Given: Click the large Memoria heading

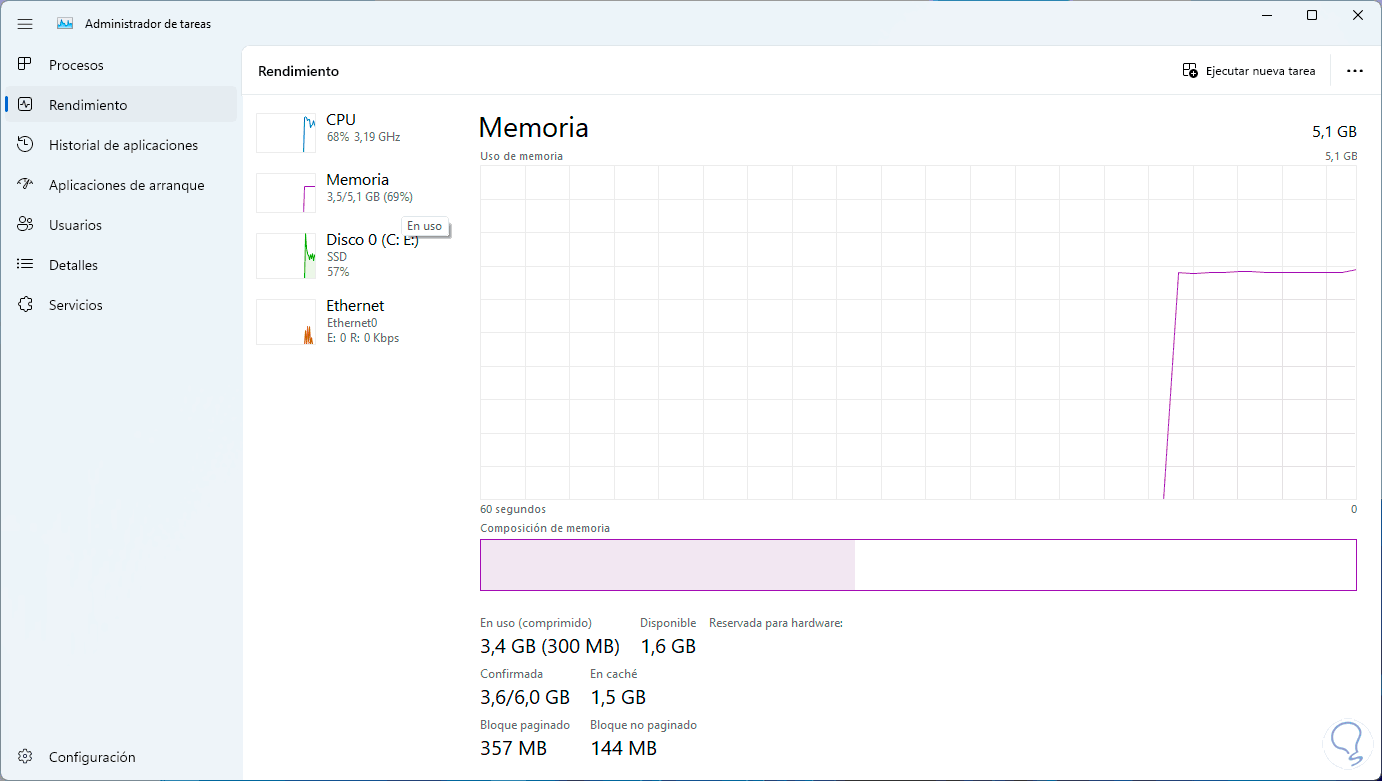Looking at the screenshot, I should click(x=534, y=128).
